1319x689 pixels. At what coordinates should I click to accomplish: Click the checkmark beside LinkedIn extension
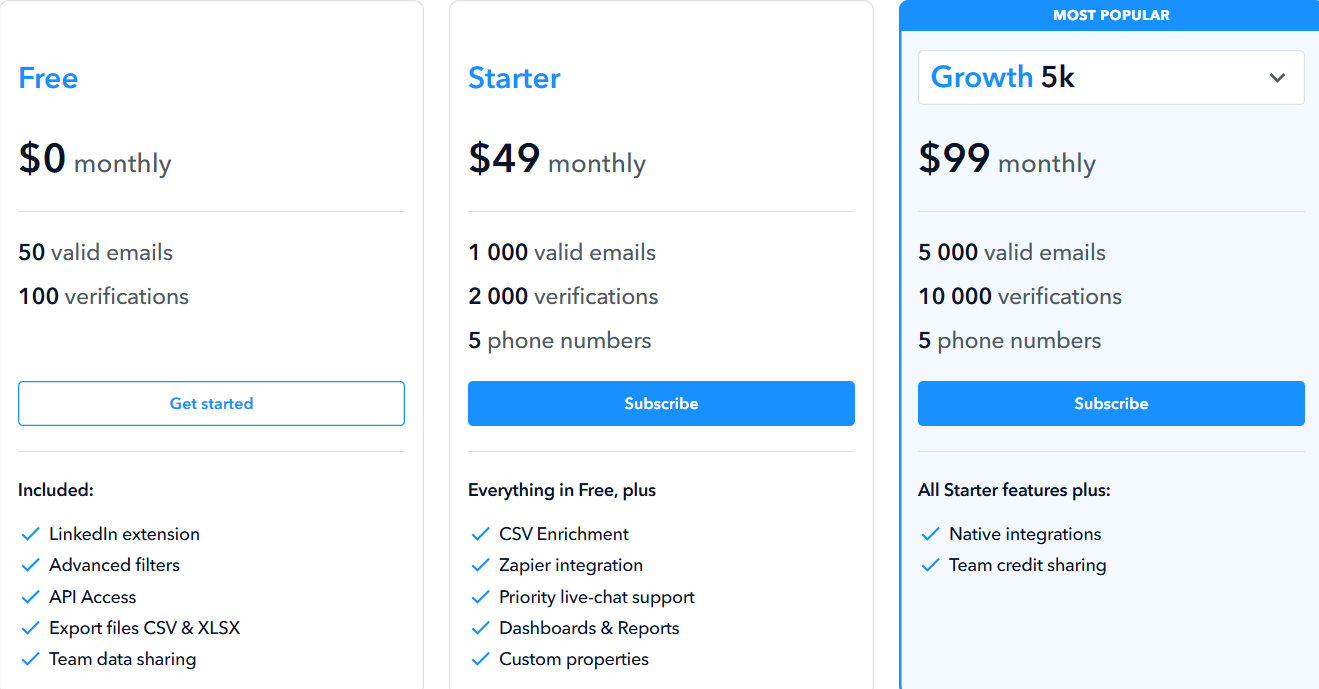(x=30, y=534)
